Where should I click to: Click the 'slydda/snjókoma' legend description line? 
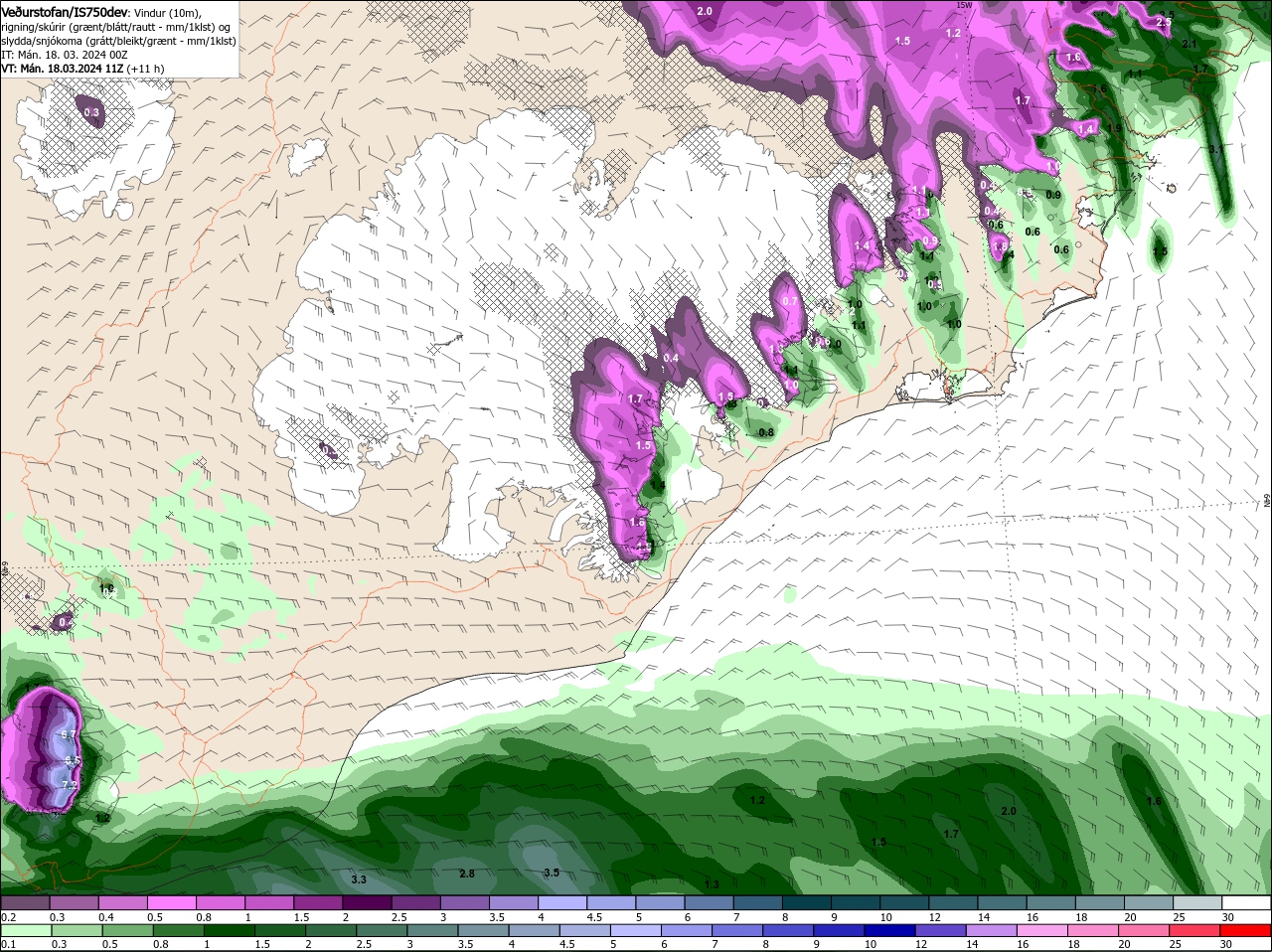pyautogui.click(x=118, y=41)
